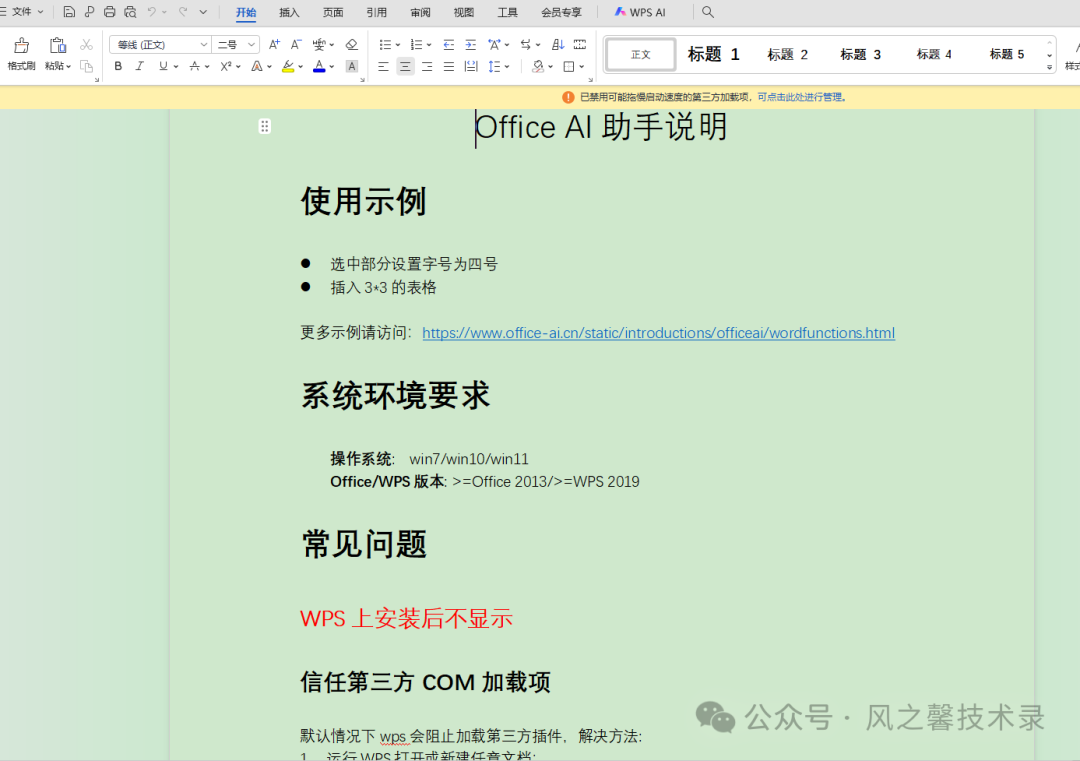Click the Search magnifier icon in tab bar
The image size is (1080, 761).
pos(707,12)
